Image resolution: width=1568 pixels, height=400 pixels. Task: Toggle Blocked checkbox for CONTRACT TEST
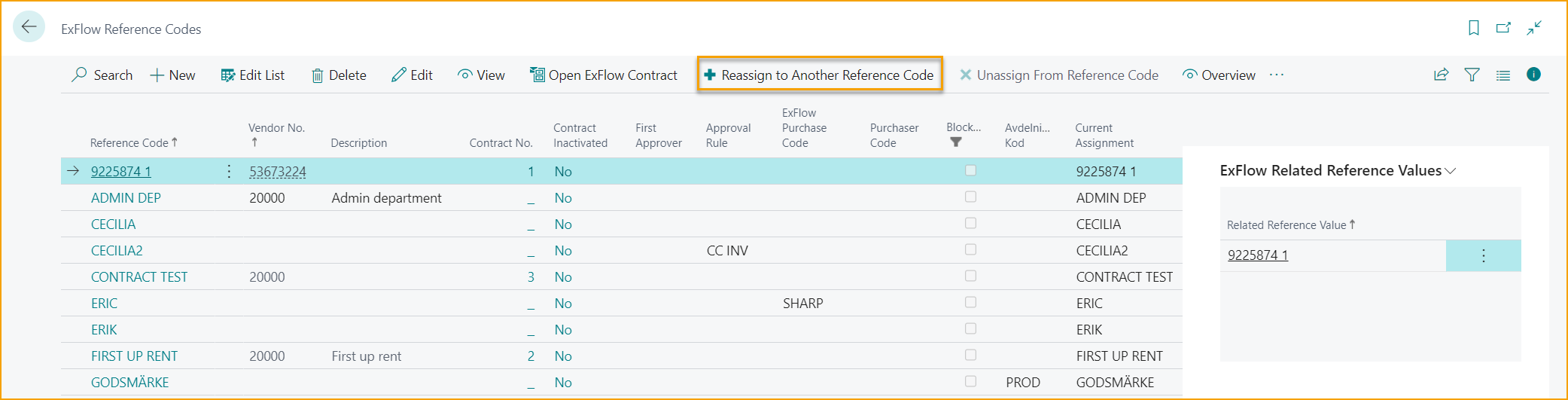pyautogui.click(x=970, y=276)
